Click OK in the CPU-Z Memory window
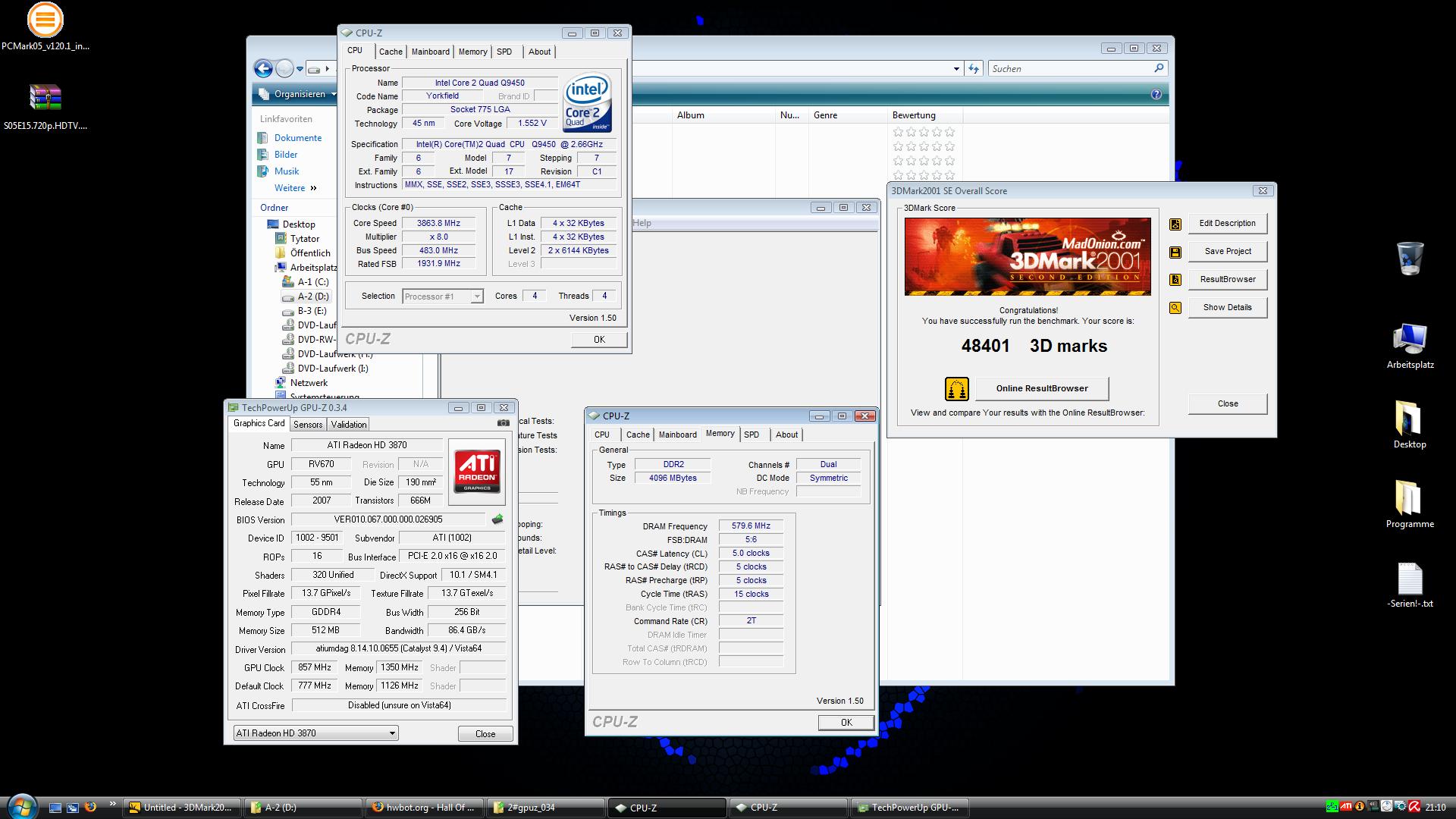Viewport: 1456px width, 819px height. (x=846, y=723)
